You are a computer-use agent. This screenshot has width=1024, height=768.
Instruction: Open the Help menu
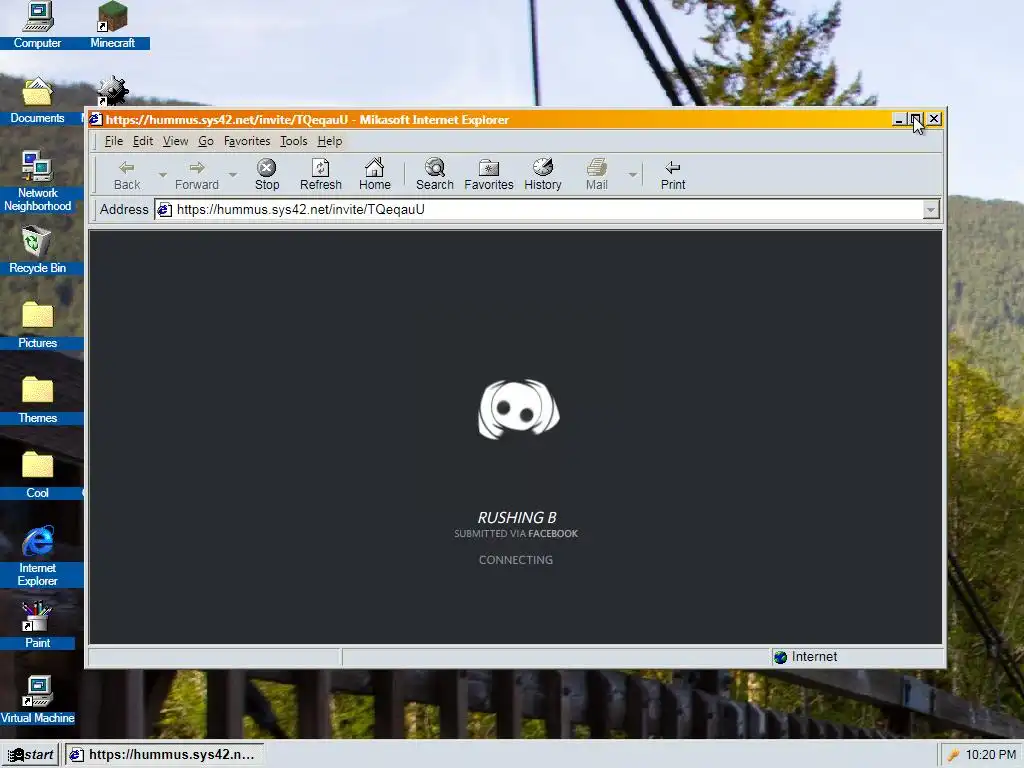(330, 141)
